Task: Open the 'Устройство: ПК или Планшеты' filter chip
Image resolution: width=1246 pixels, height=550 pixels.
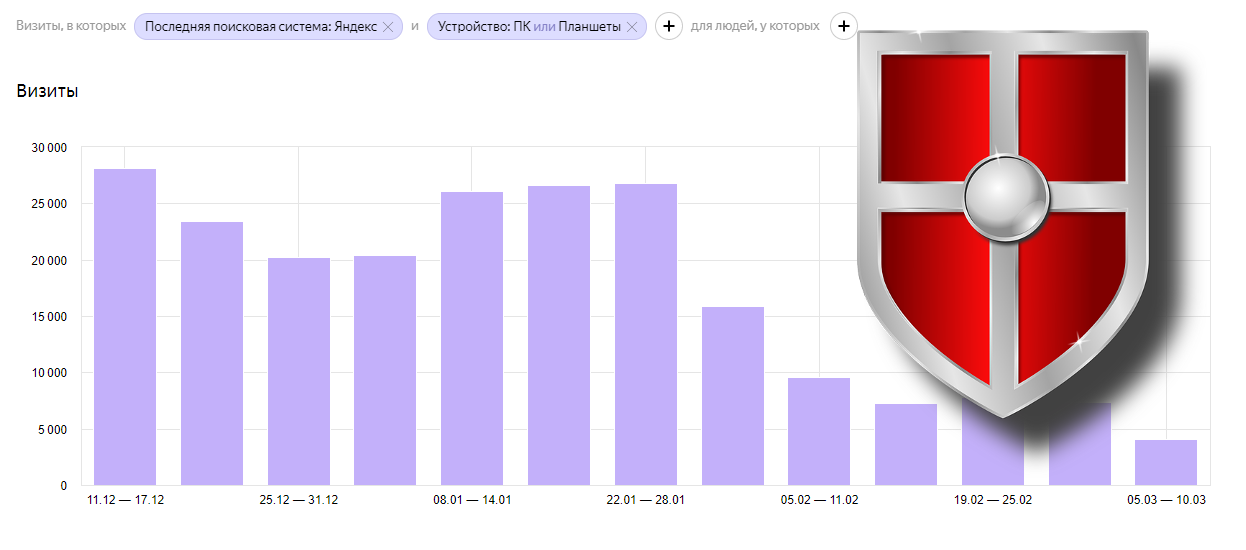Action: pyautogui.click(x=528, y=27)
